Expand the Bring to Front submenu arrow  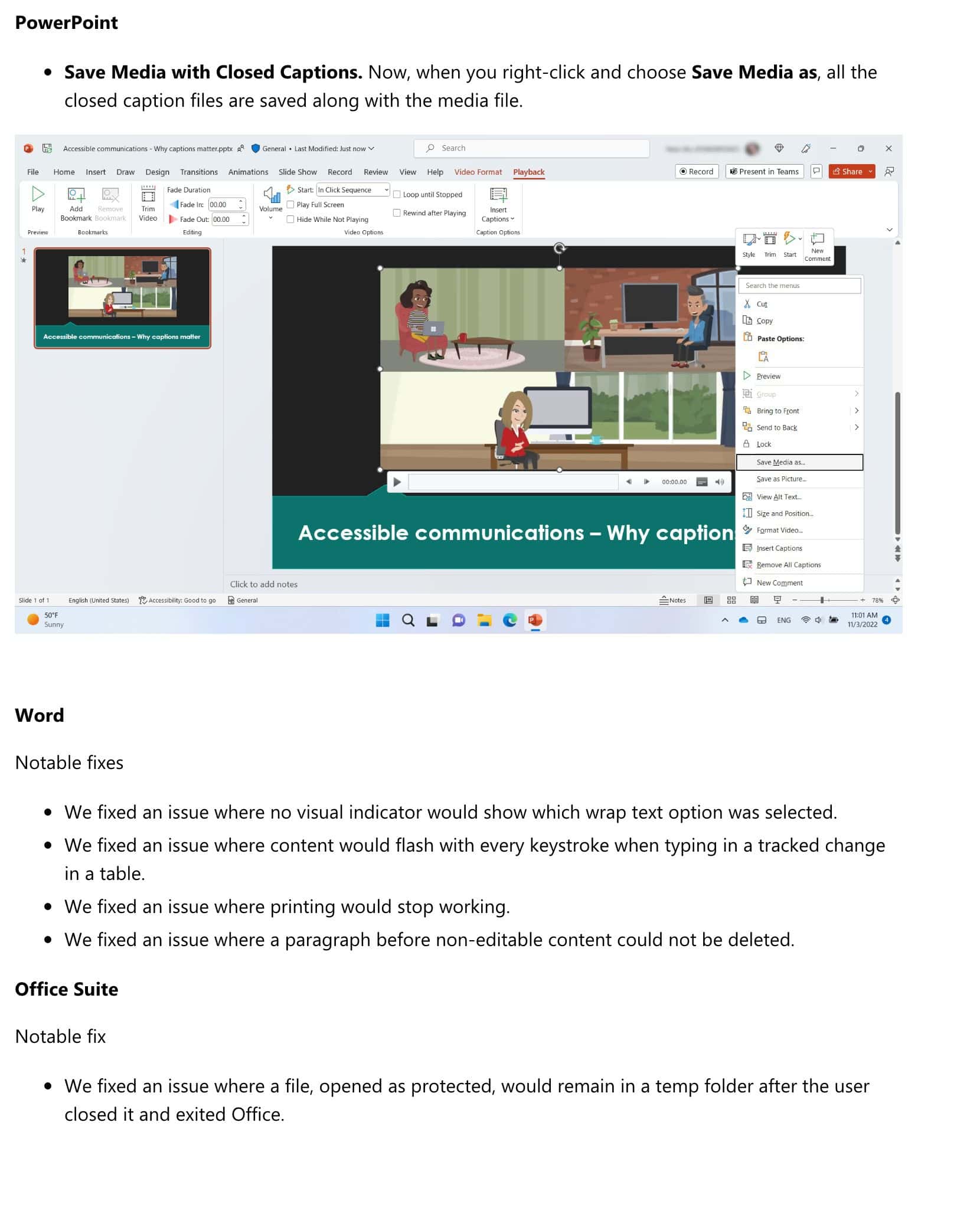[857, 411]
